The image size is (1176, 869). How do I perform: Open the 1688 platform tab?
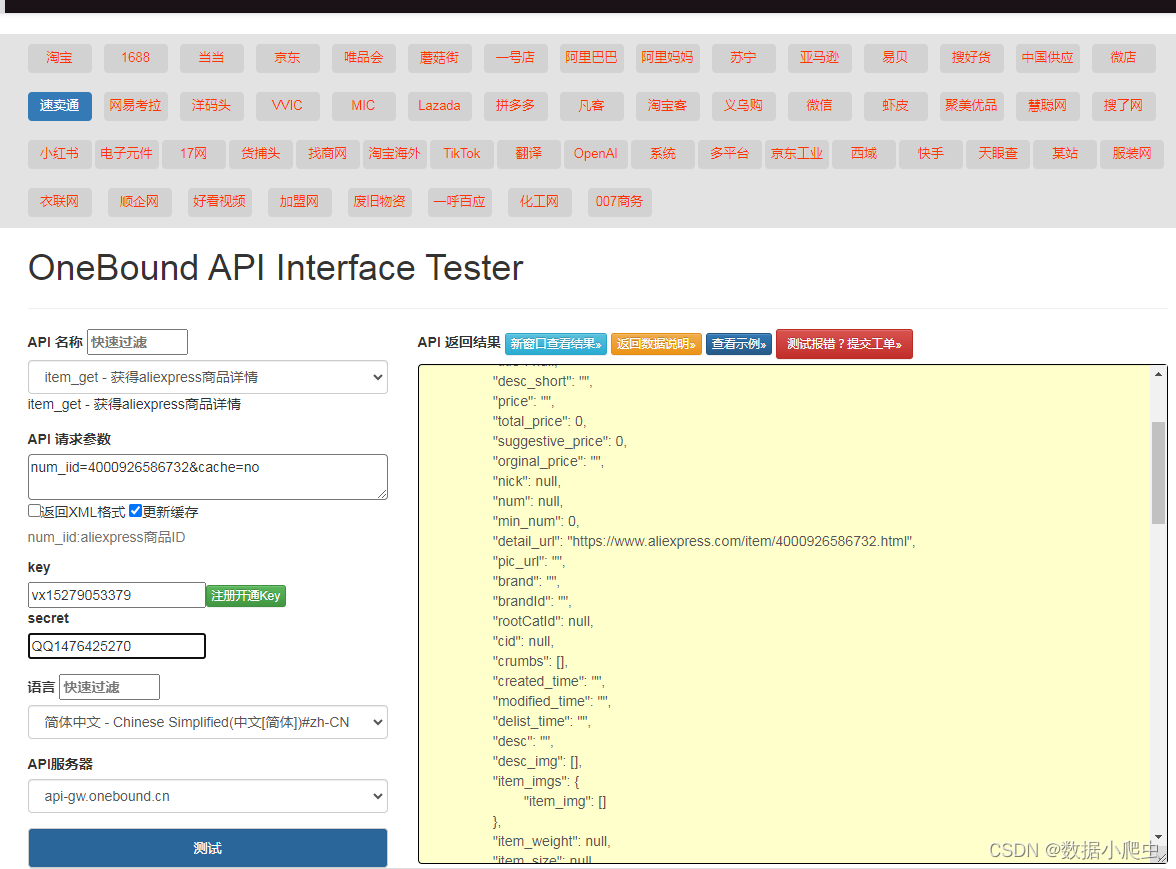click(136, 58)
